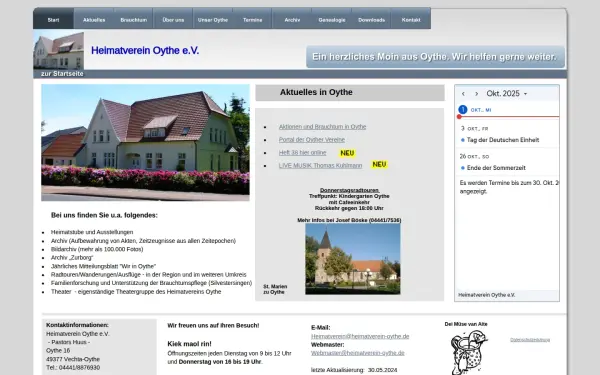Open 'Ende der Sommerzeit' calendar event
This screenshot has width=600, height=375.
pyautogui.click(x=496, y=168)
